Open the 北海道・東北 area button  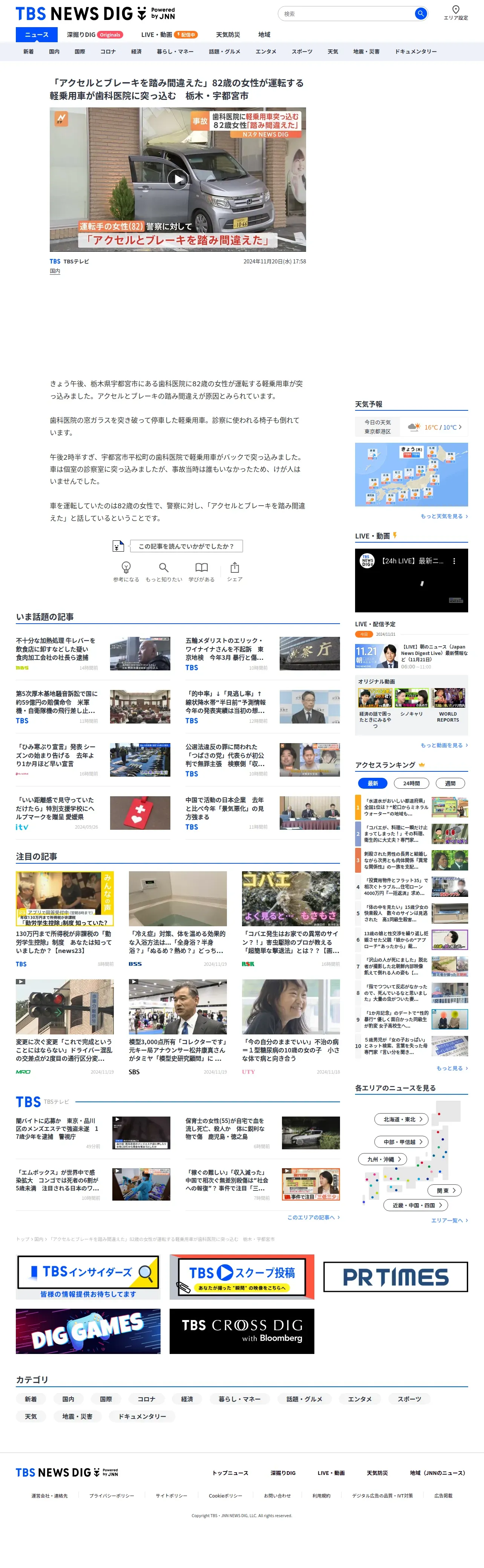coord(402,1120)
